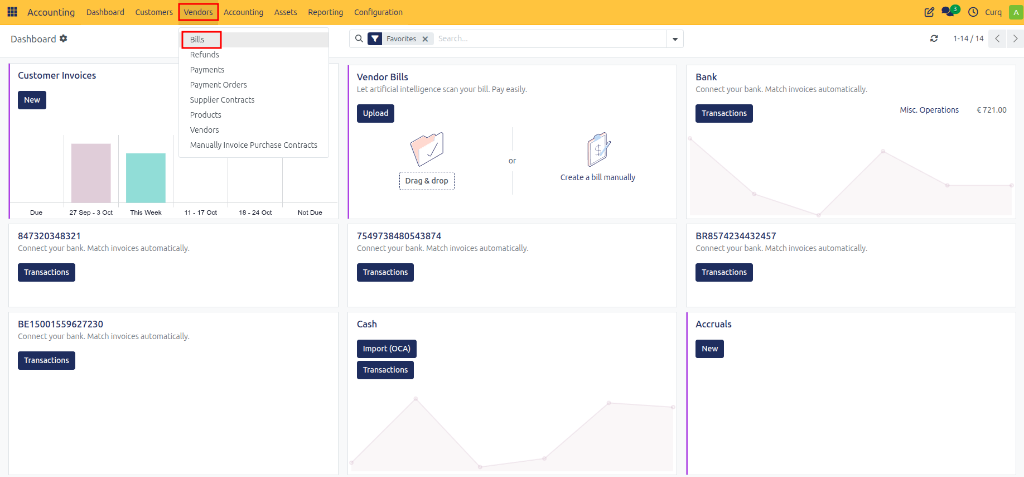Go to next page with right chevron
Screen dimensions: 1024x477
tap(1014, 39)
